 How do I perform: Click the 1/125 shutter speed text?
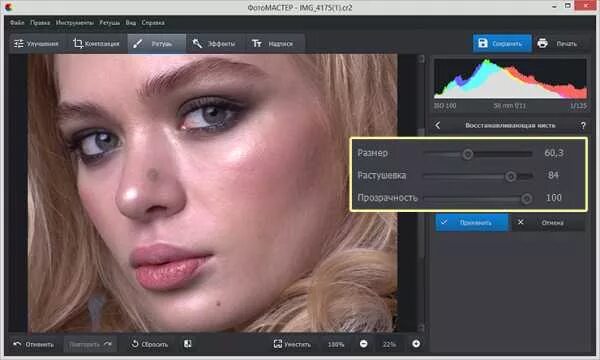(x=578, y=106)
